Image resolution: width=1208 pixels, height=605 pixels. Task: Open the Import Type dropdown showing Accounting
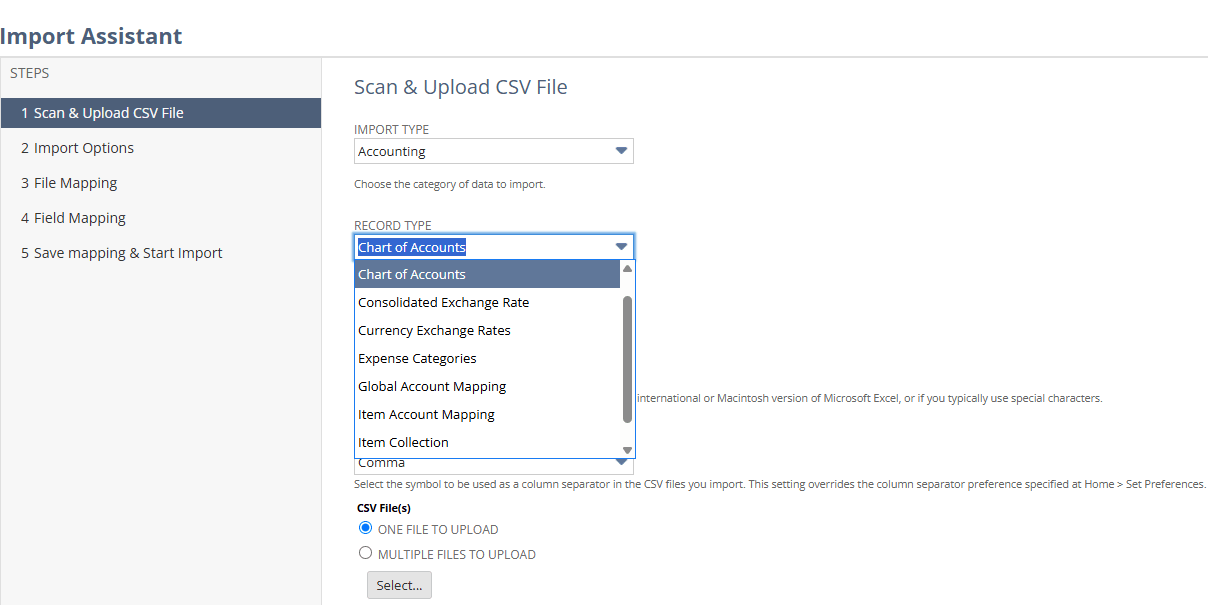[494, 151]
